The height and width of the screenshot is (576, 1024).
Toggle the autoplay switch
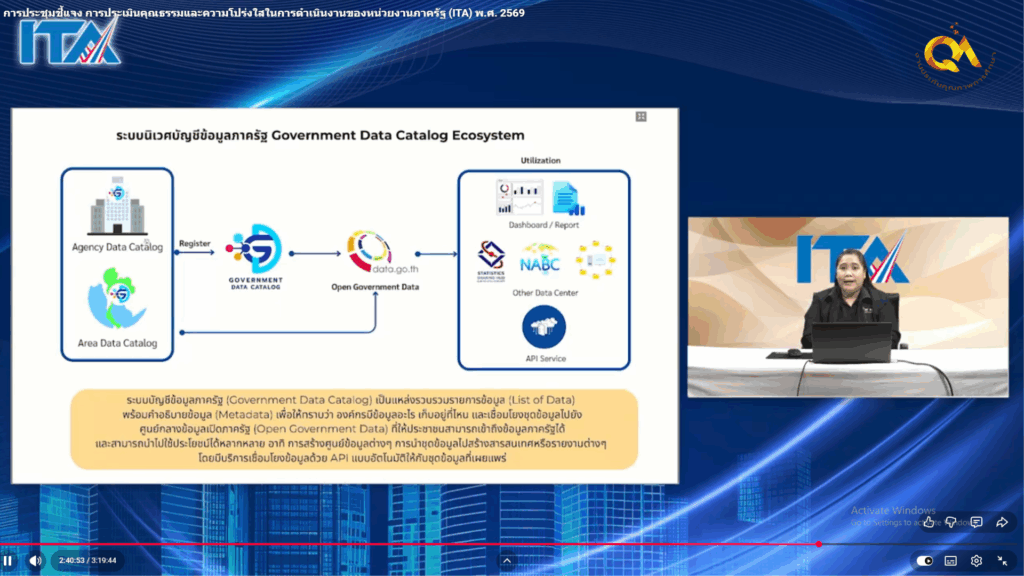tap(925, 561)
